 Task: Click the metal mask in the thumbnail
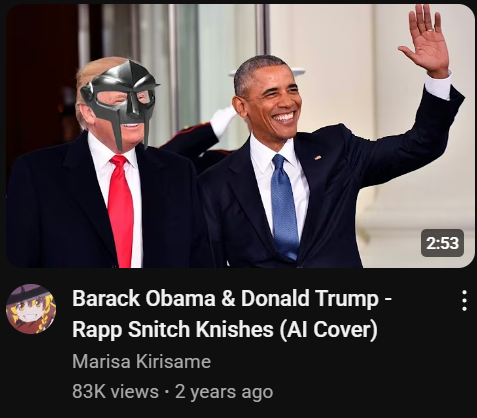tap(119, 100)
